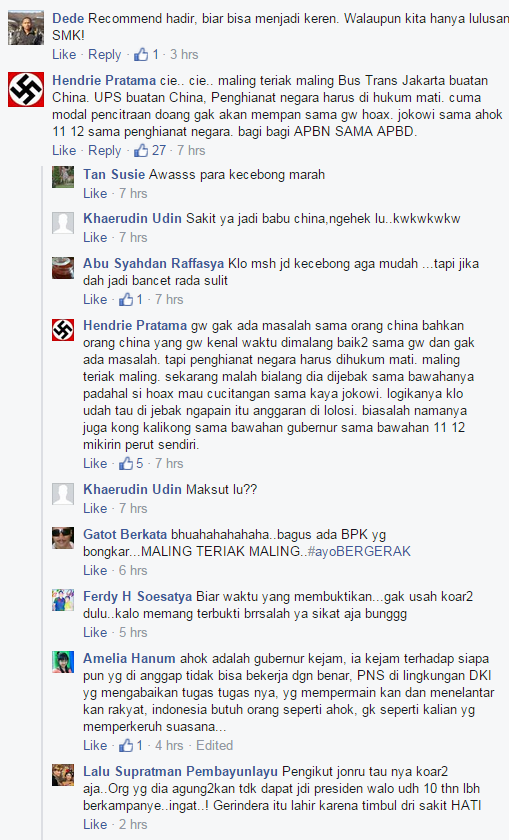Like Gatot Berkata's comment
Image resolution: width=509 pixels, height=840 pixels.
click(95, 570)
